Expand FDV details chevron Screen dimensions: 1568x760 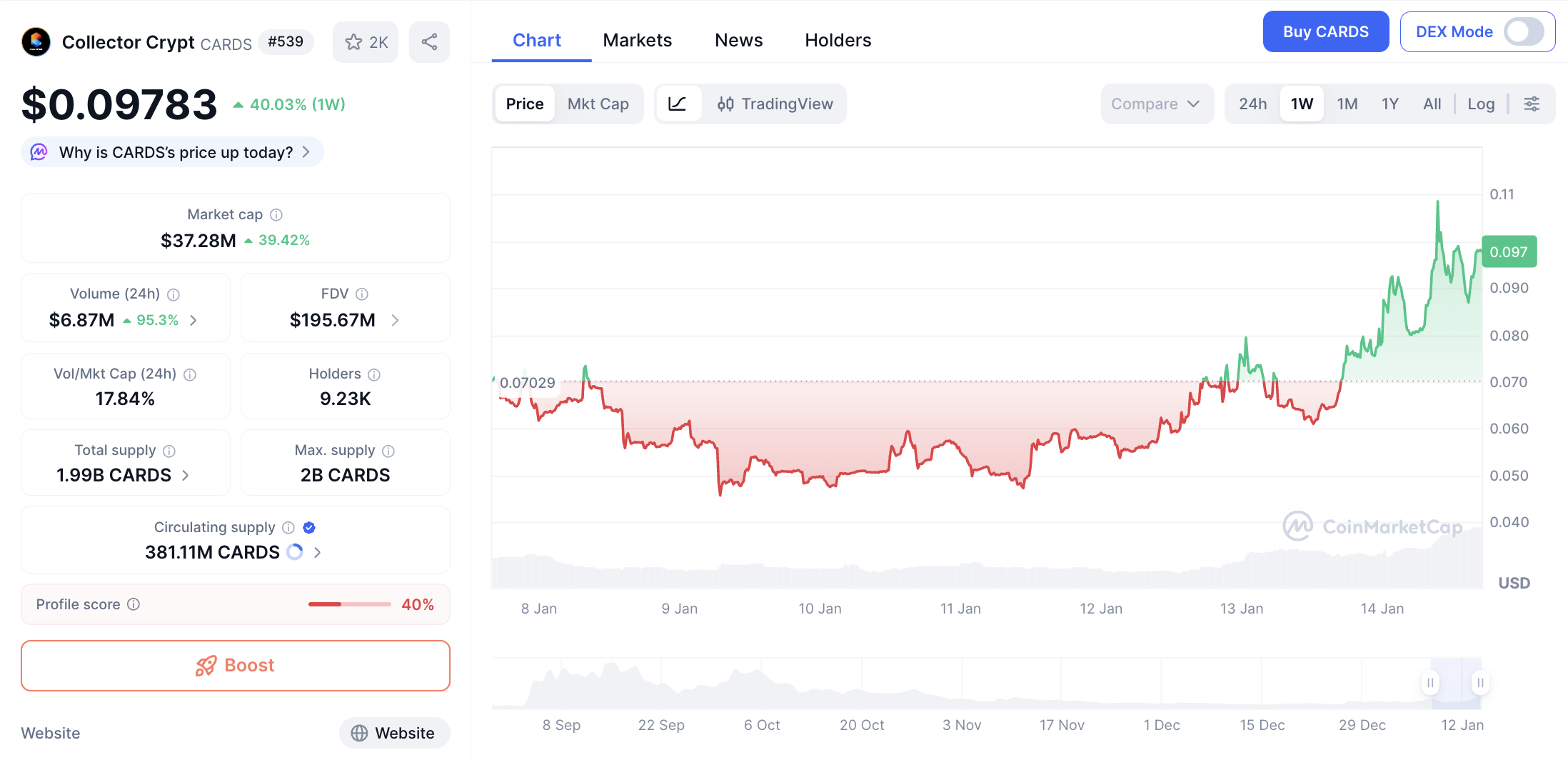[395, 321]
